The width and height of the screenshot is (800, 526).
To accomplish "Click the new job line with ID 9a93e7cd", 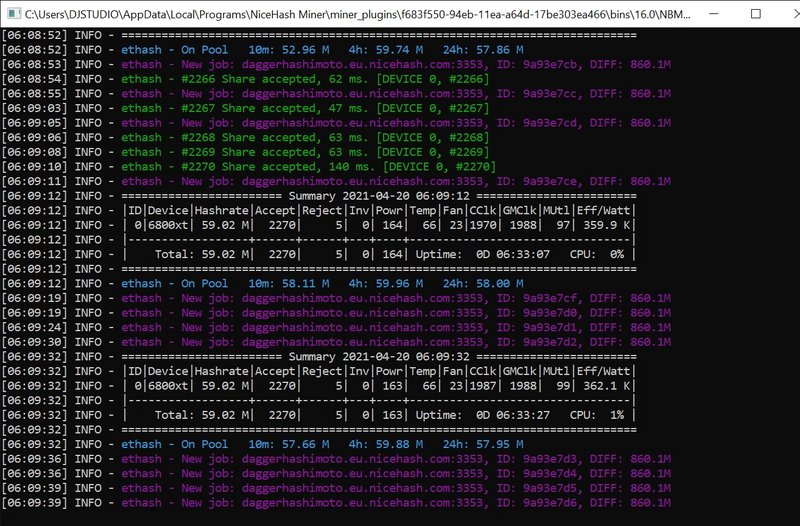I will pos(396,123).
